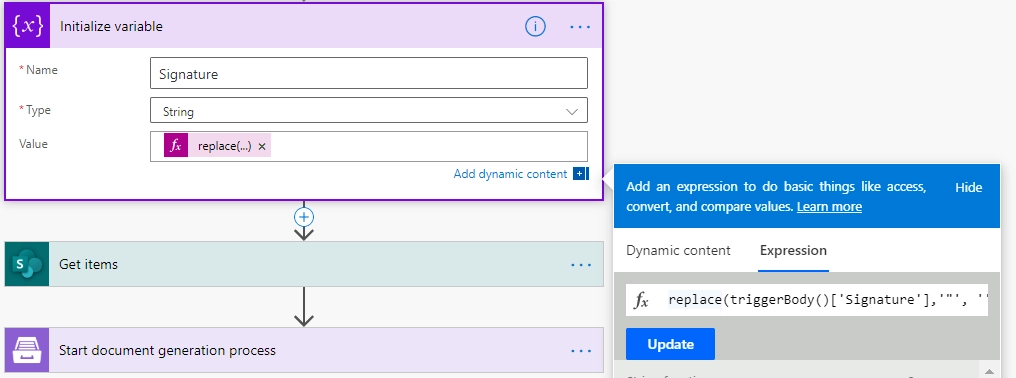The height and width of the screenshot is (378, 1016).
Task: Expand the Get items action card
Action: click(304, 265)
